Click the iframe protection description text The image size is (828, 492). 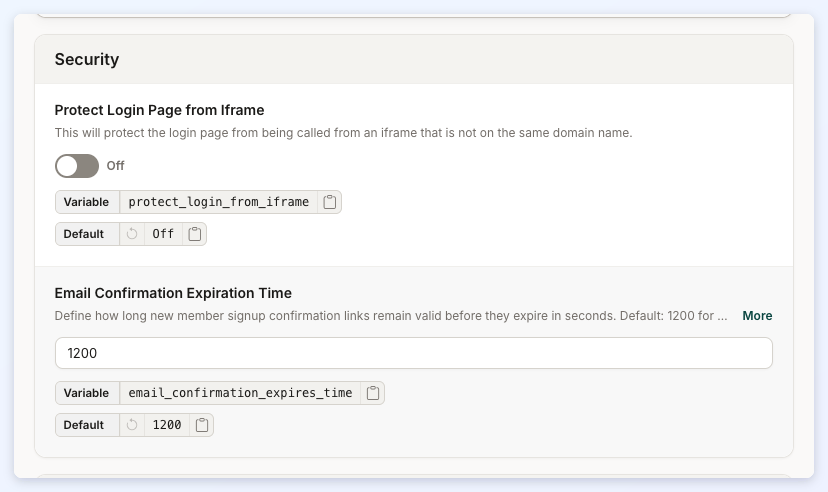(x=343, y=133)
